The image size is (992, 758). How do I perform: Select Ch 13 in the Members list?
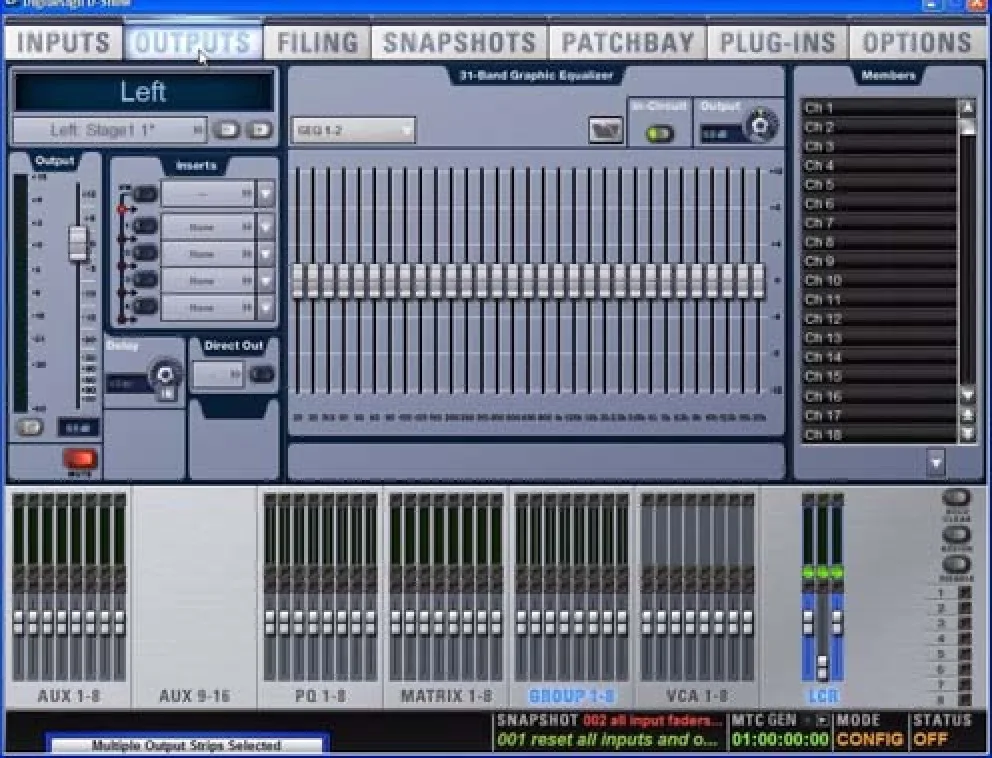tap(879, 338)
